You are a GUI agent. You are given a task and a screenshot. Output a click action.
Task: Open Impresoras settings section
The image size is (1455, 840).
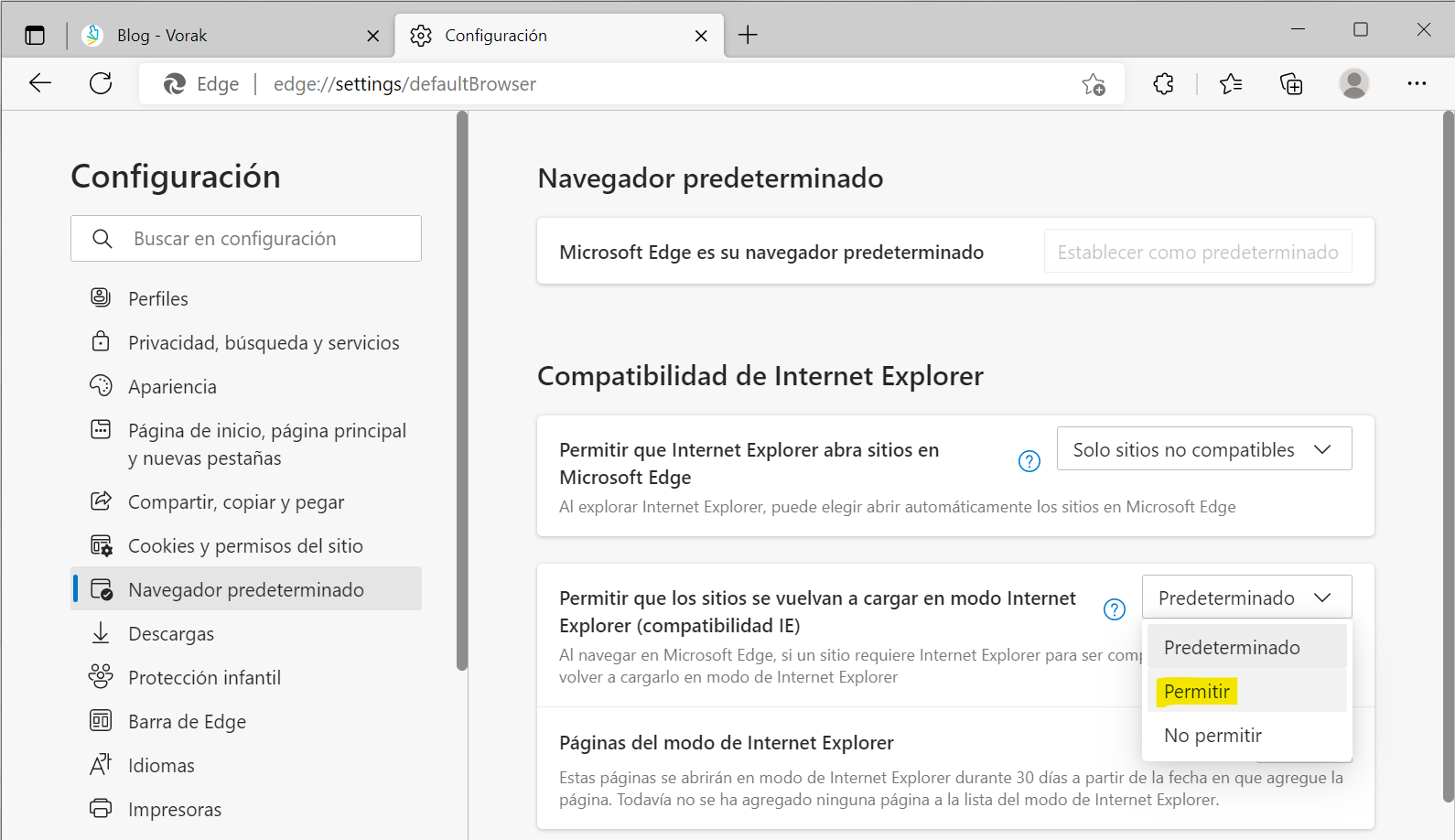point(246,809)
